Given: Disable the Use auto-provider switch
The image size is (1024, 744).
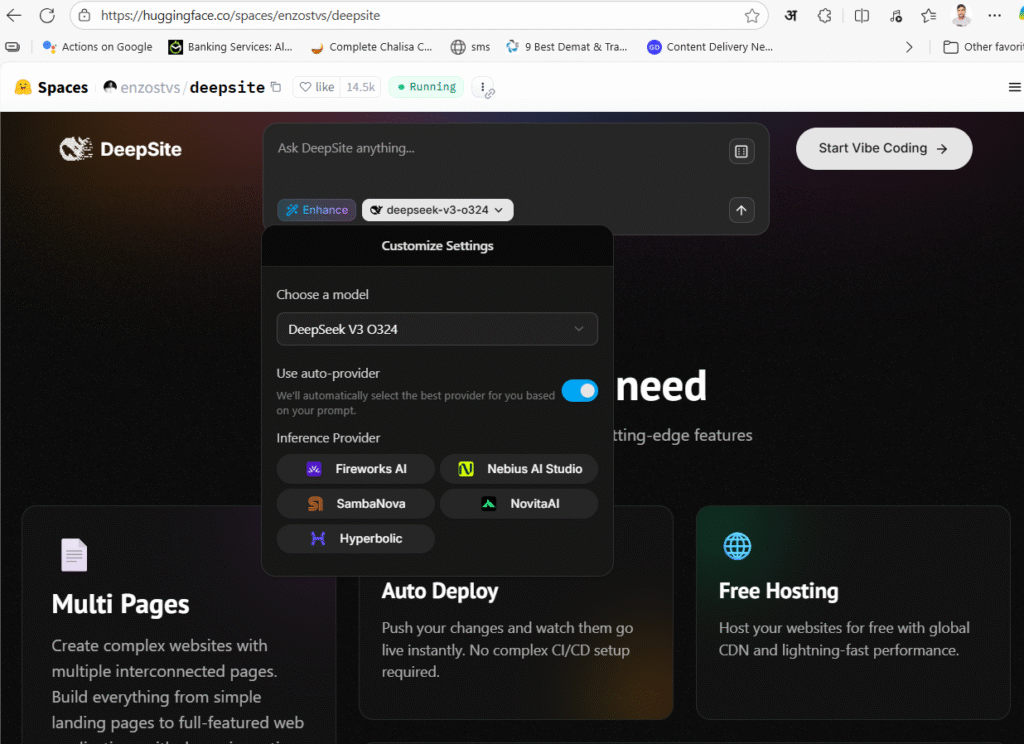Looking at the screenshot, I should [x=579, y=391].
